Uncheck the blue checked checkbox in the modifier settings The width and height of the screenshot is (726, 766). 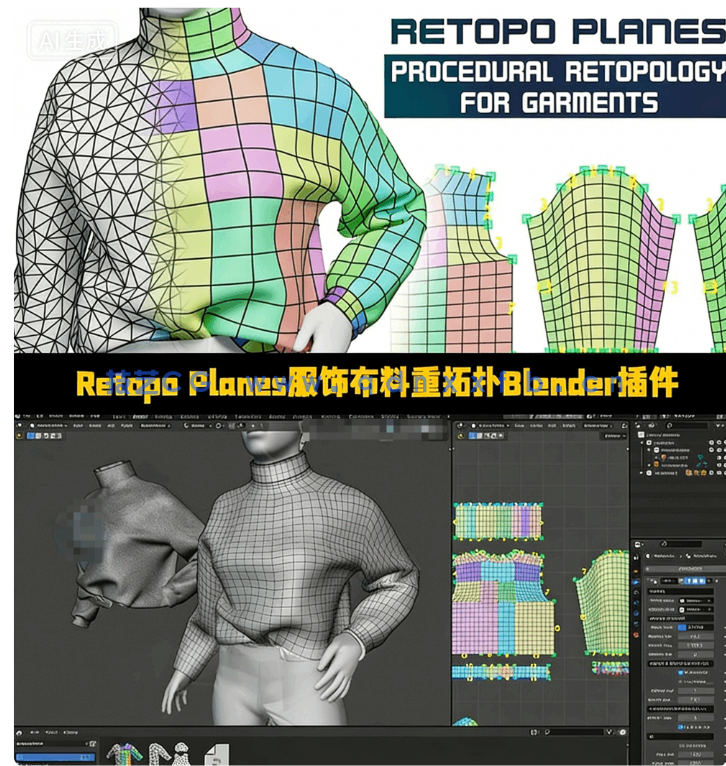[680, 672]
